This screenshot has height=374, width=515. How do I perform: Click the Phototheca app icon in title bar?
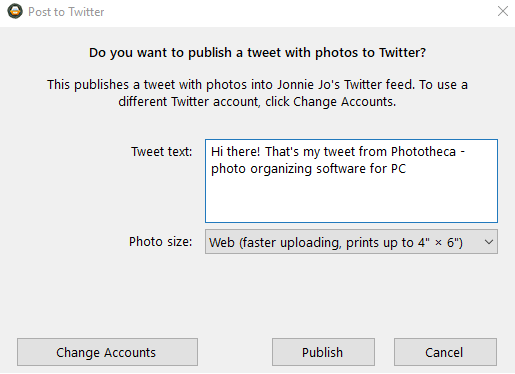tap(15, 11)
